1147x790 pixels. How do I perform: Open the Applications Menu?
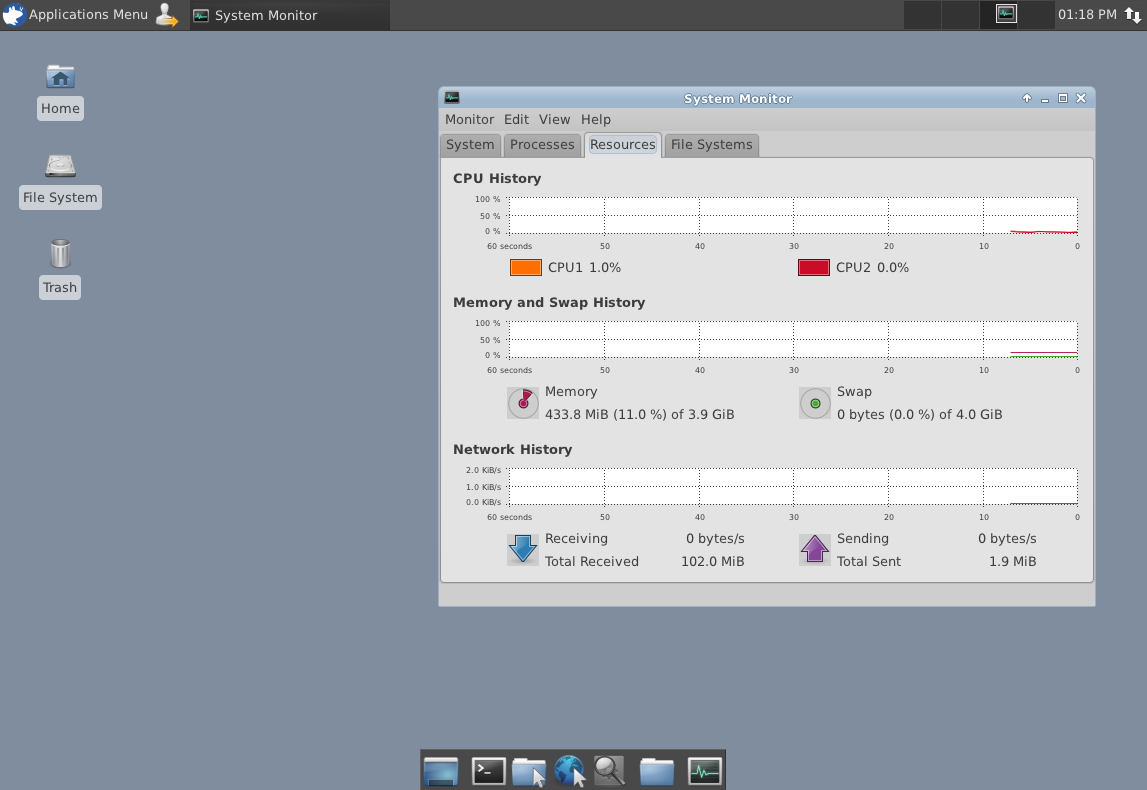75,15
